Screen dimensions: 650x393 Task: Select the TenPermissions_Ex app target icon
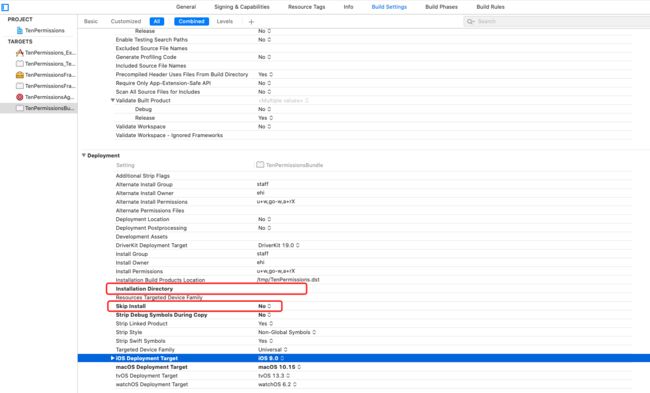tap(19, 53)
